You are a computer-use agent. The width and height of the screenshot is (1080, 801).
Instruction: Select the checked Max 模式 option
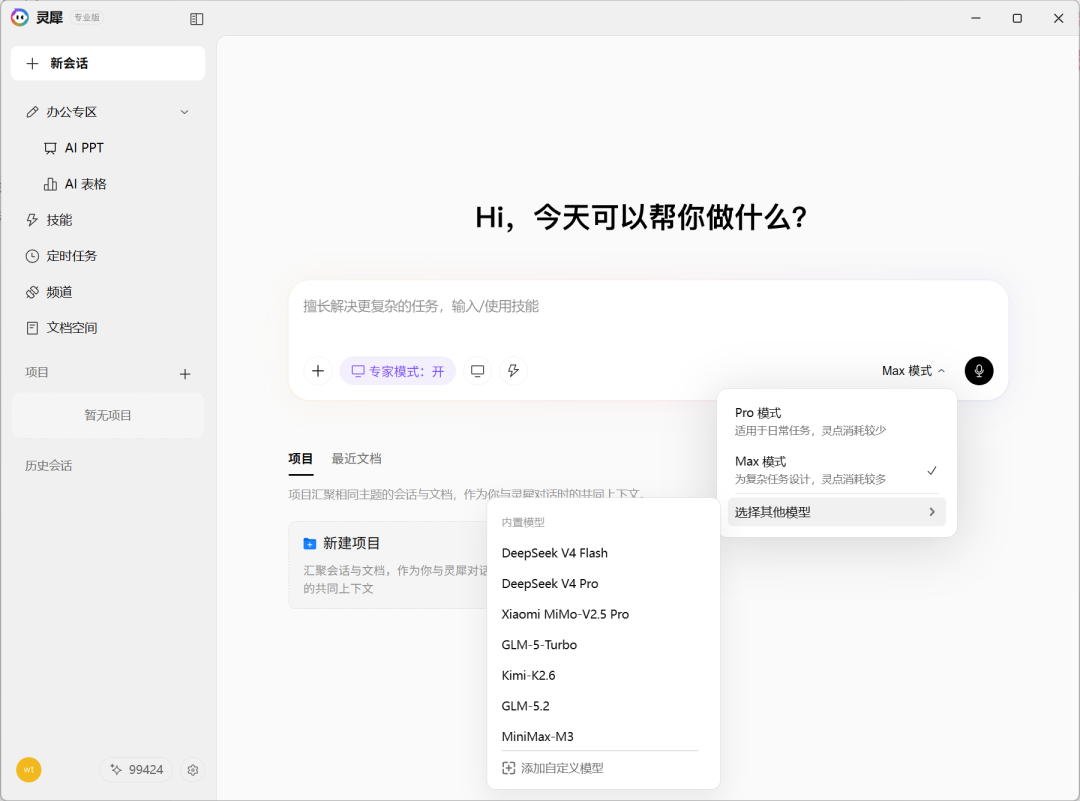837,470
